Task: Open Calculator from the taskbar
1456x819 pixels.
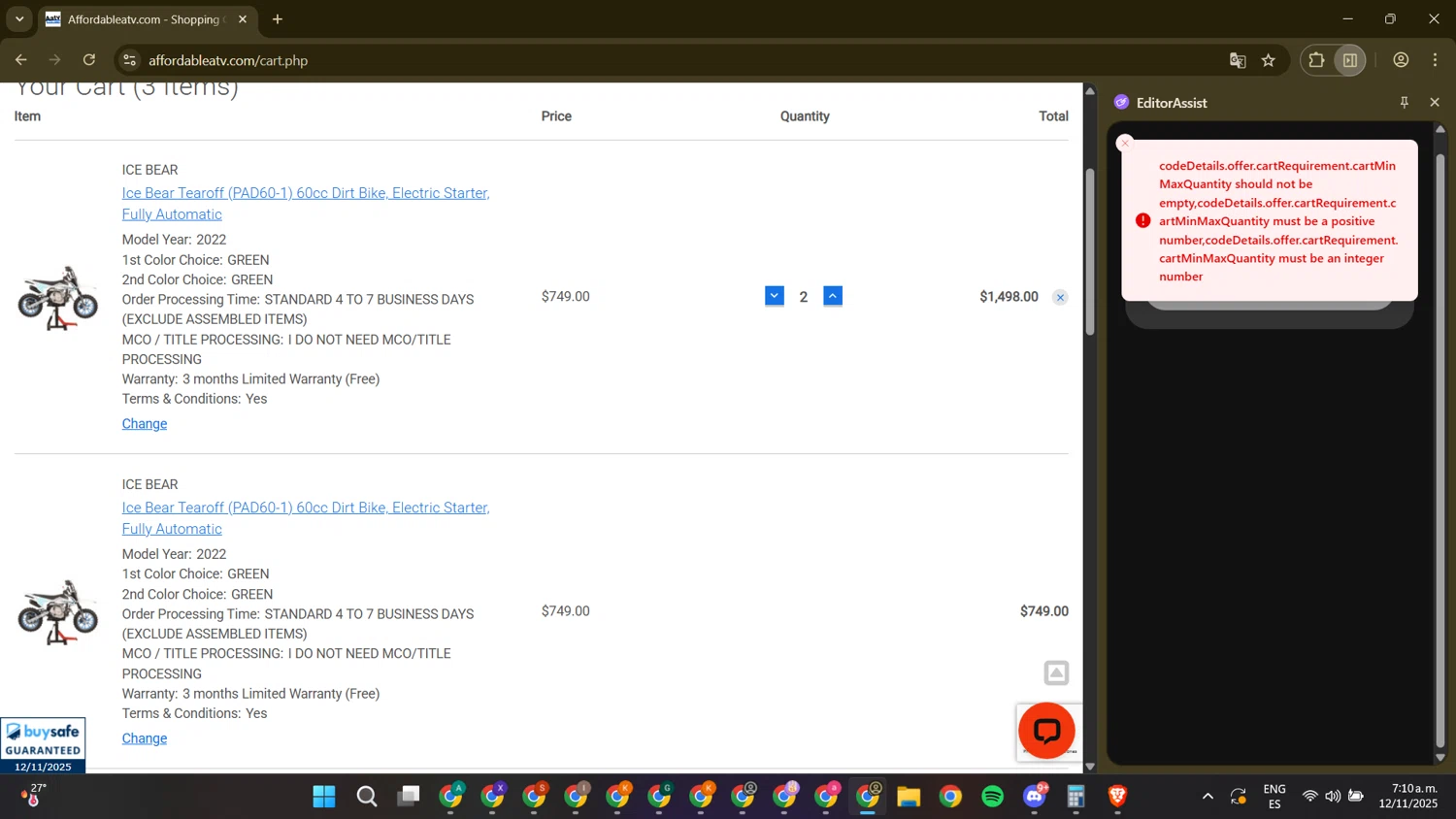Action: coord(1075,797)
